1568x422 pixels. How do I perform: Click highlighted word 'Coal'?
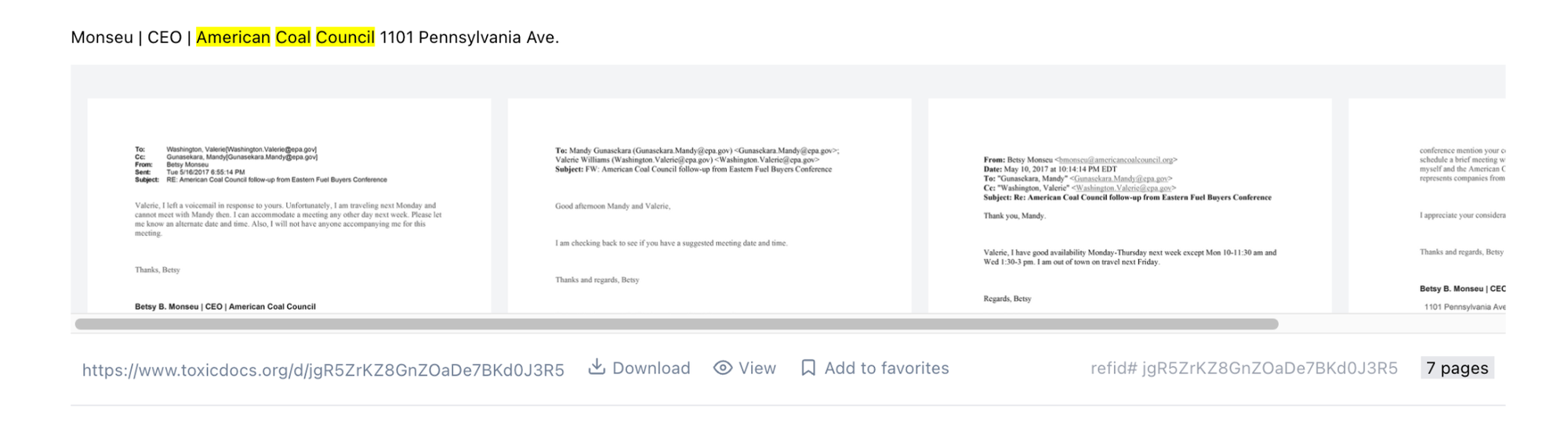click(293, 37)
